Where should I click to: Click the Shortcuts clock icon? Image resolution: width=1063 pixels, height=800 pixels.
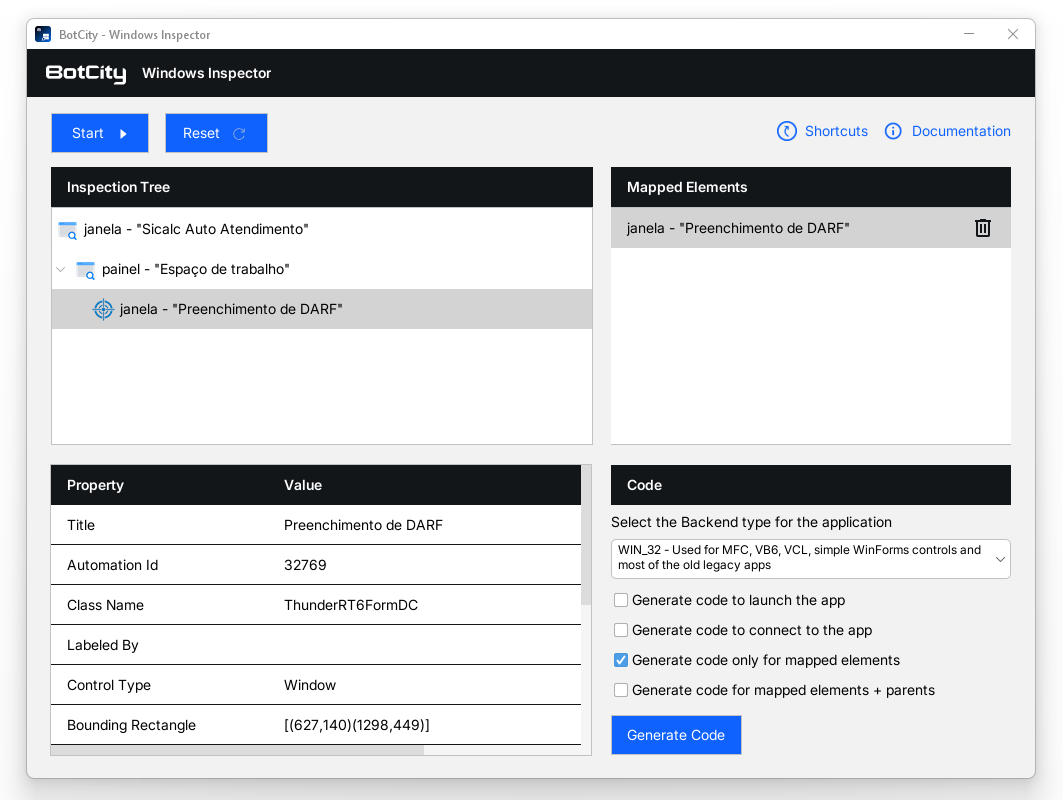(x=787, y=131)
